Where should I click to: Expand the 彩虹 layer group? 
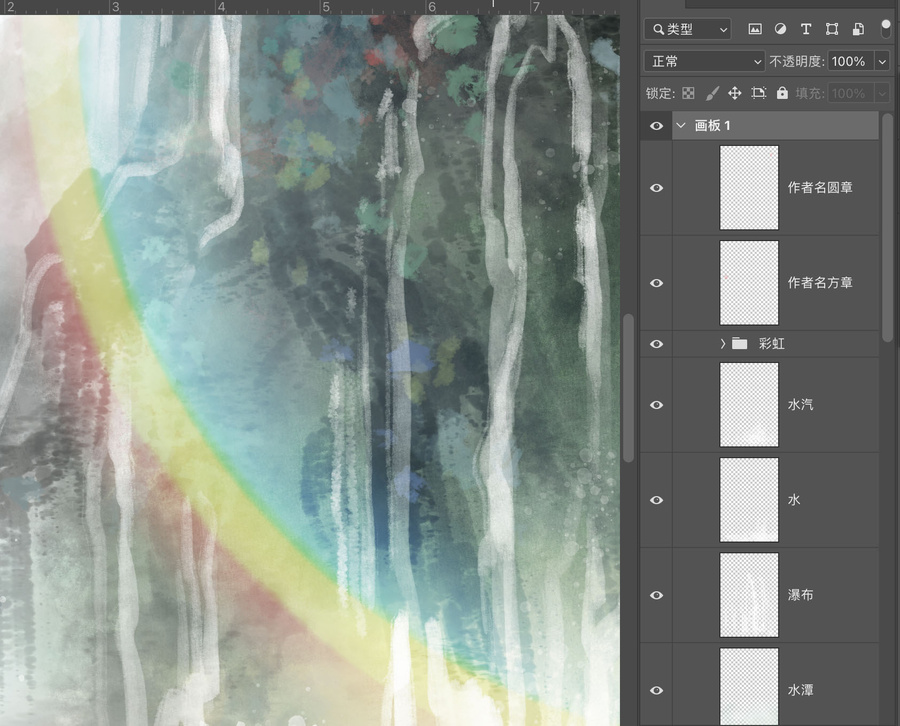pos(723,344)
